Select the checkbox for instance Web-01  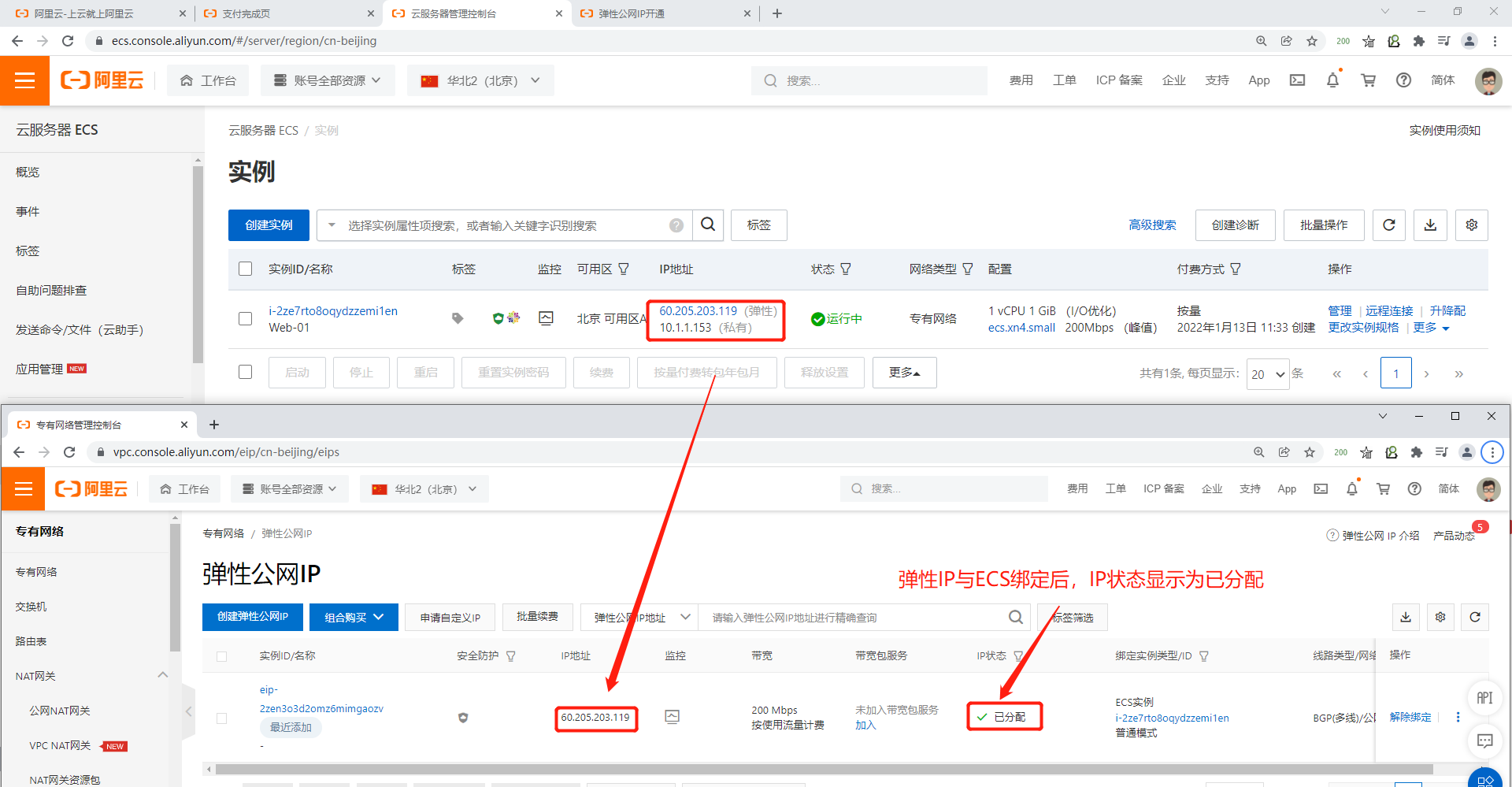click(x=246, y=319)
